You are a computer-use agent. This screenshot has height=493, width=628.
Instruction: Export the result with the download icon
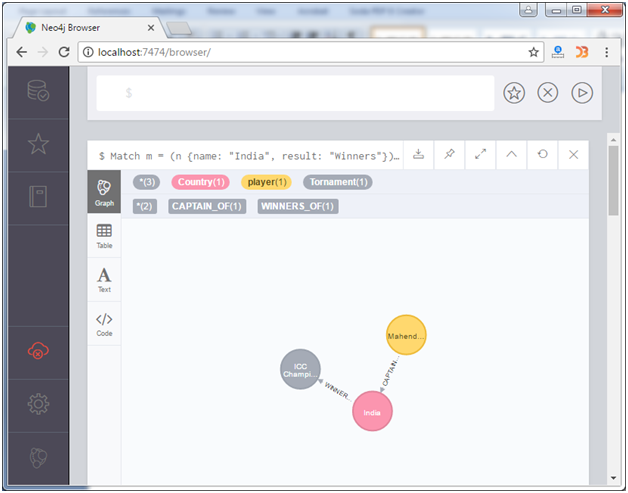pyautogui.click(x=419, y=155)
